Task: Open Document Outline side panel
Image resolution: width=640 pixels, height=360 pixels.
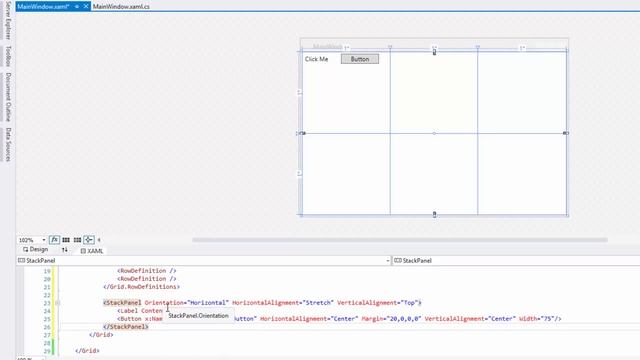Action: (8, 97)
